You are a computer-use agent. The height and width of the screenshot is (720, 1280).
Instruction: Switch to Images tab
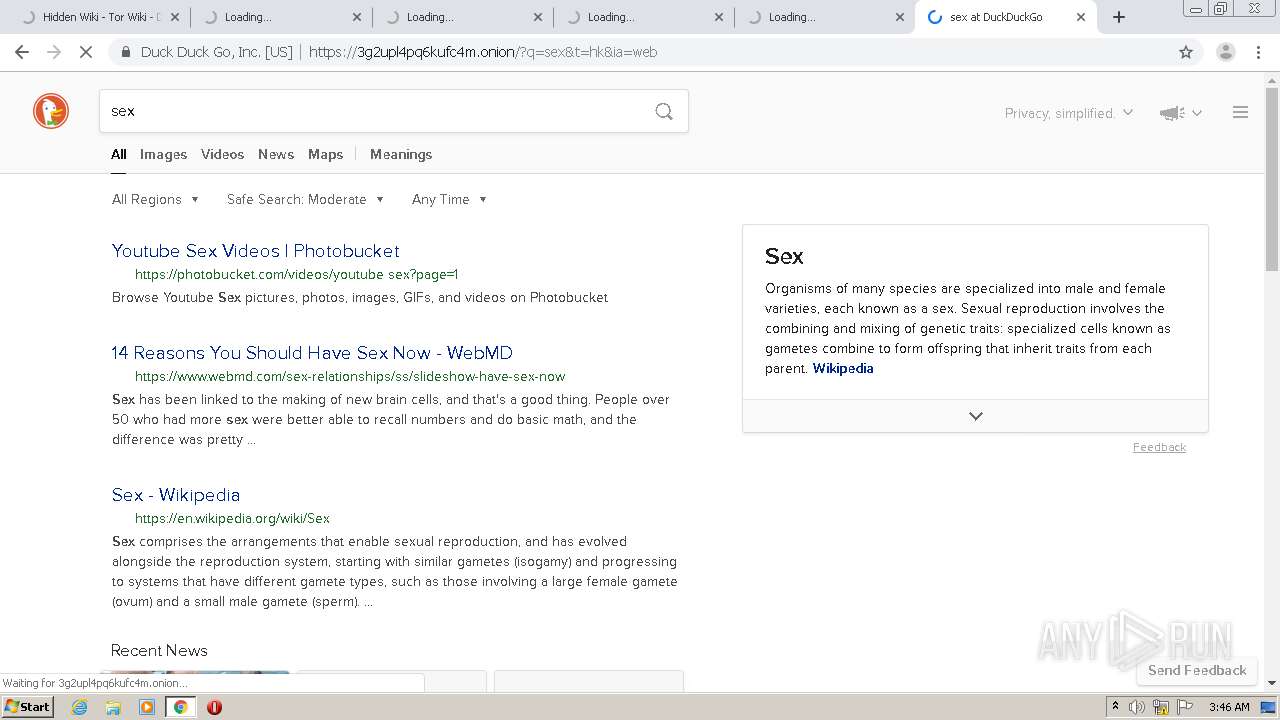[163, 154]
